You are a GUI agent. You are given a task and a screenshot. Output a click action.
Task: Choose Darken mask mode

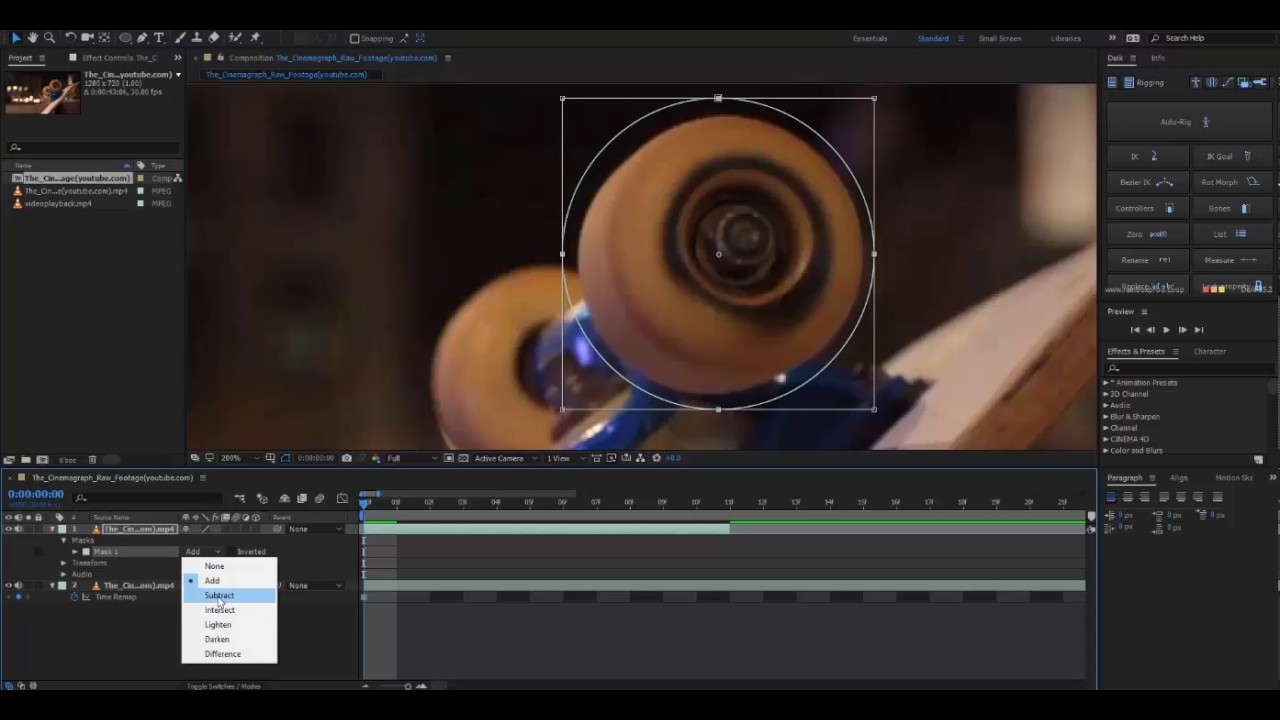pyautogui.click(x=229, y=639)
